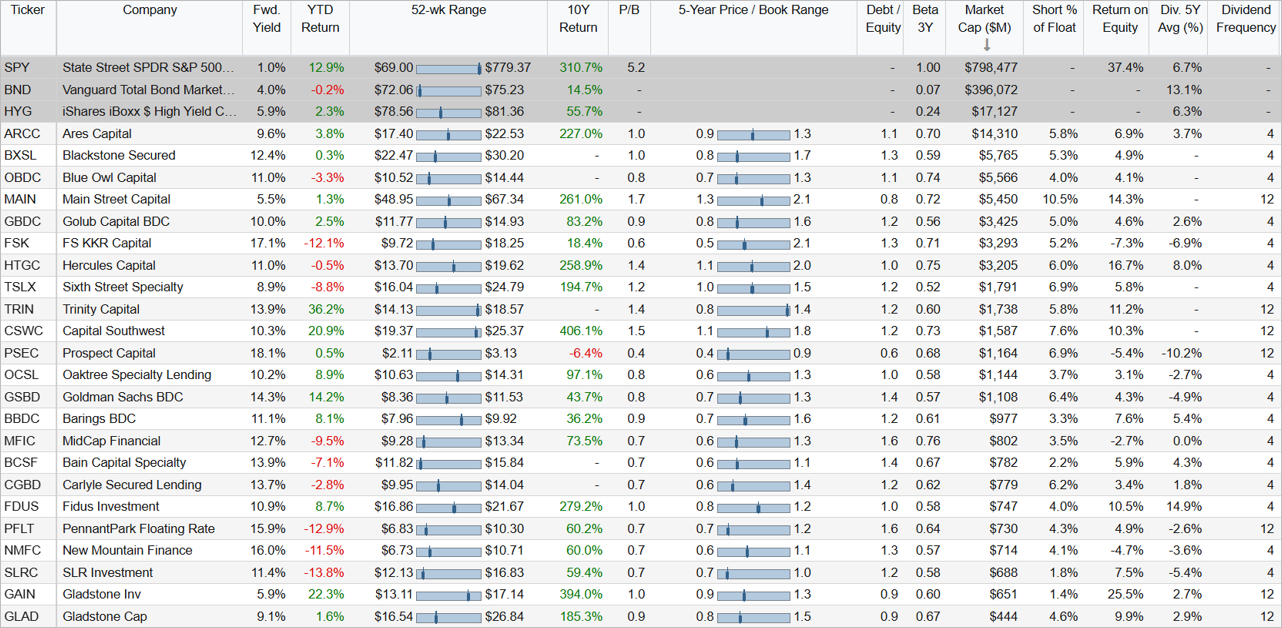
Task: Click the Oaktree Specialty Lending name
Action: pyautogui.click(x=137, y=375)
